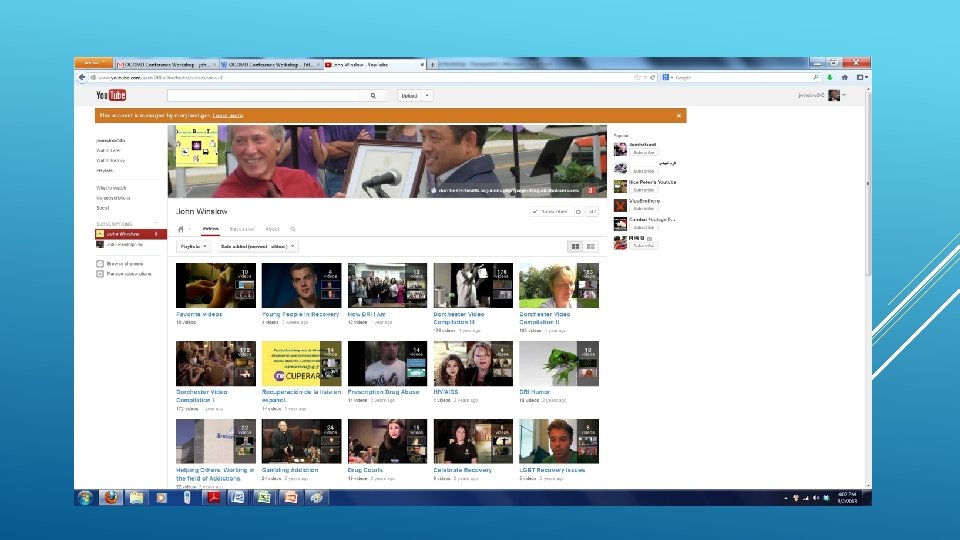Image resolution: width=960 pixels, height=540 pixels.
Task: Open the What to watch sidebar link
Action: (x=111, y=188)
